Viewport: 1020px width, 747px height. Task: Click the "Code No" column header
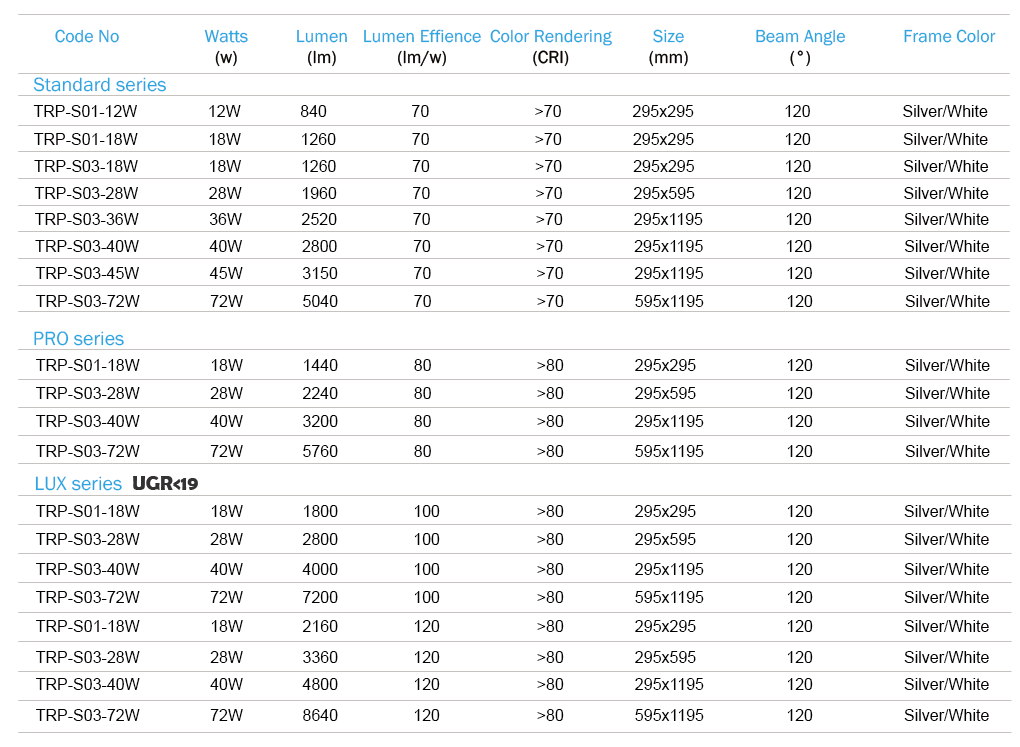point(87,36)
